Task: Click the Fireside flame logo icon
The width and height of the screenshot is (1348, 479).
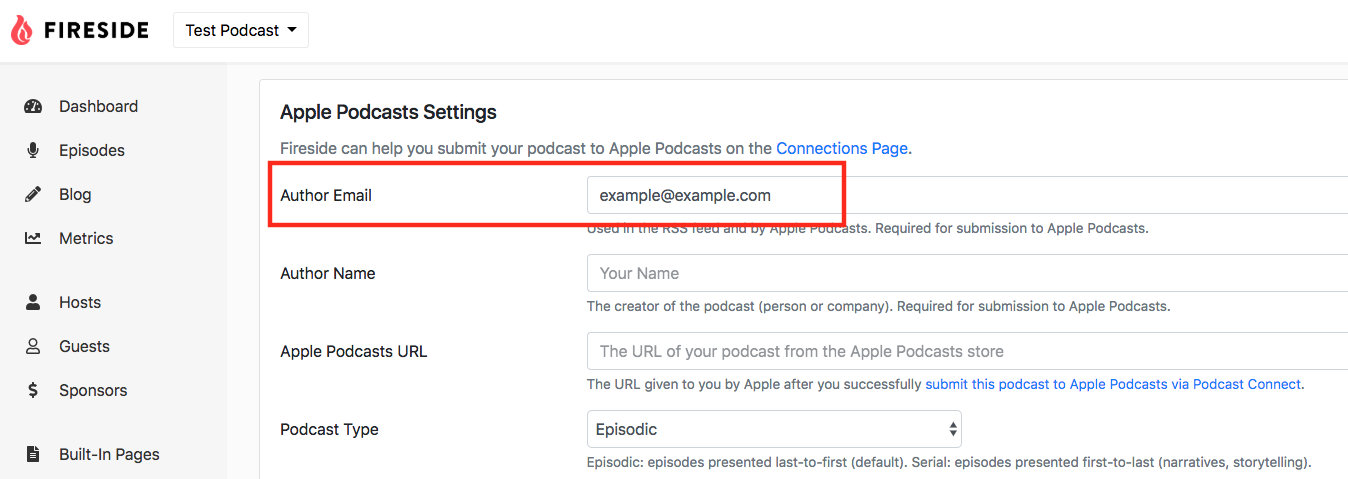Action: (22, 30)
